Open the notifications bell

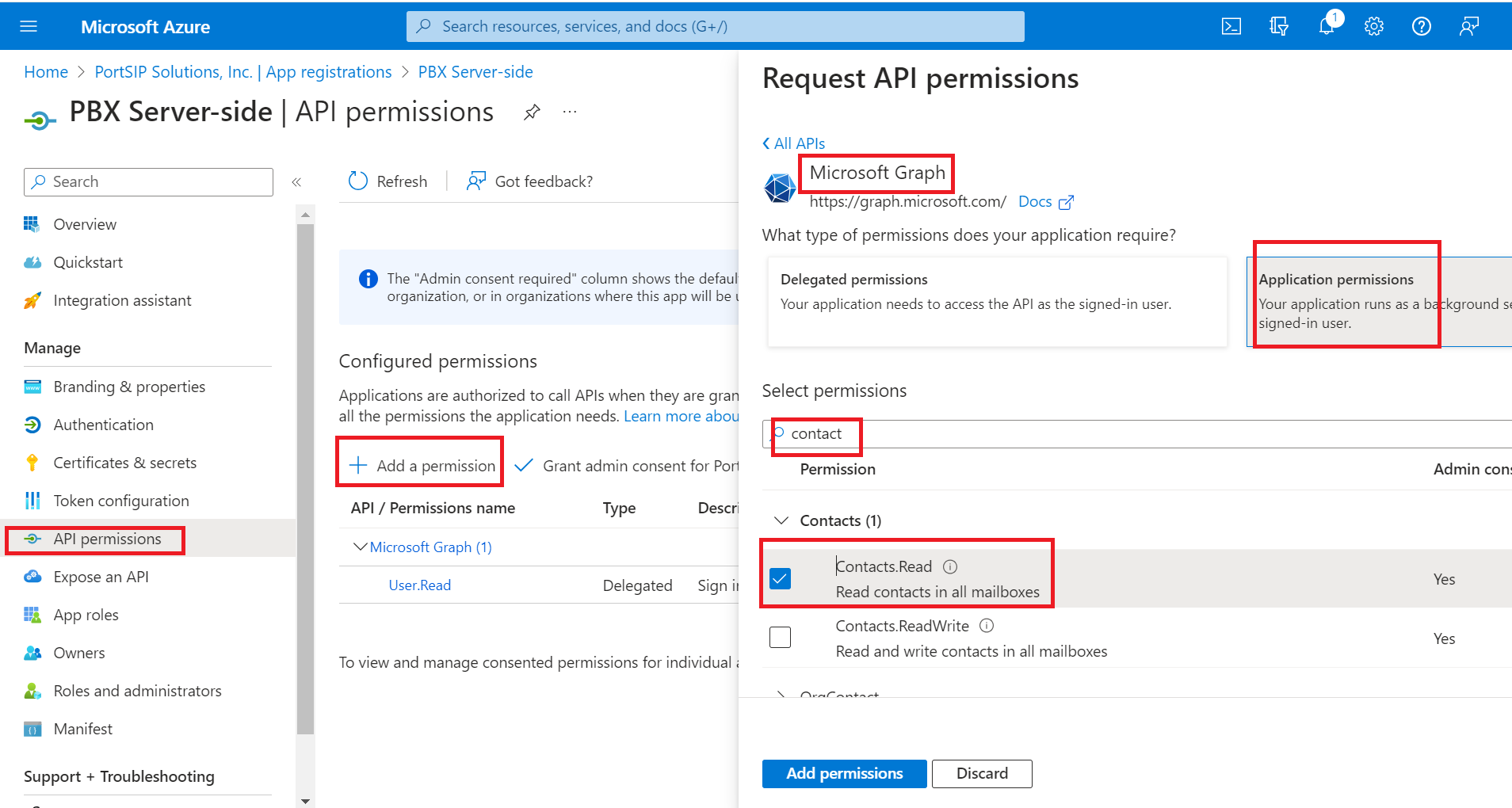pos(1326,25)
